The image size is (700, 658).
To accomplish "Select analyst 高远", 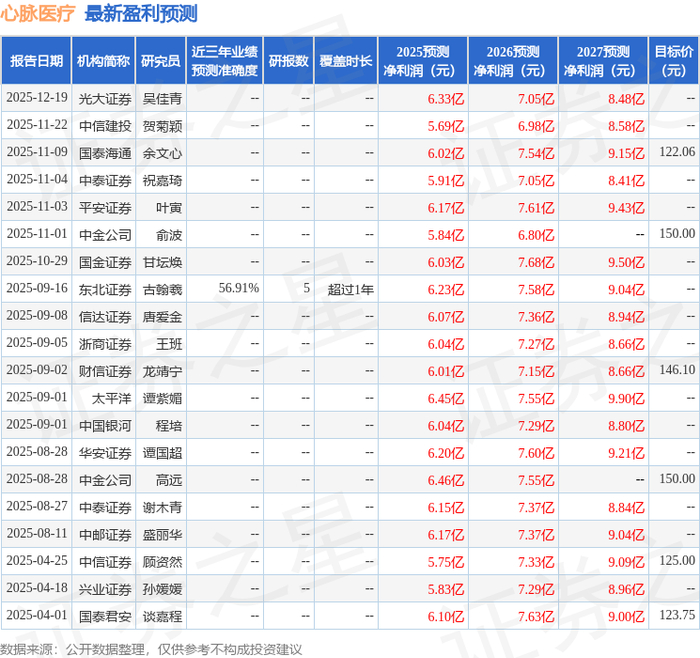I will click(169, 480).
